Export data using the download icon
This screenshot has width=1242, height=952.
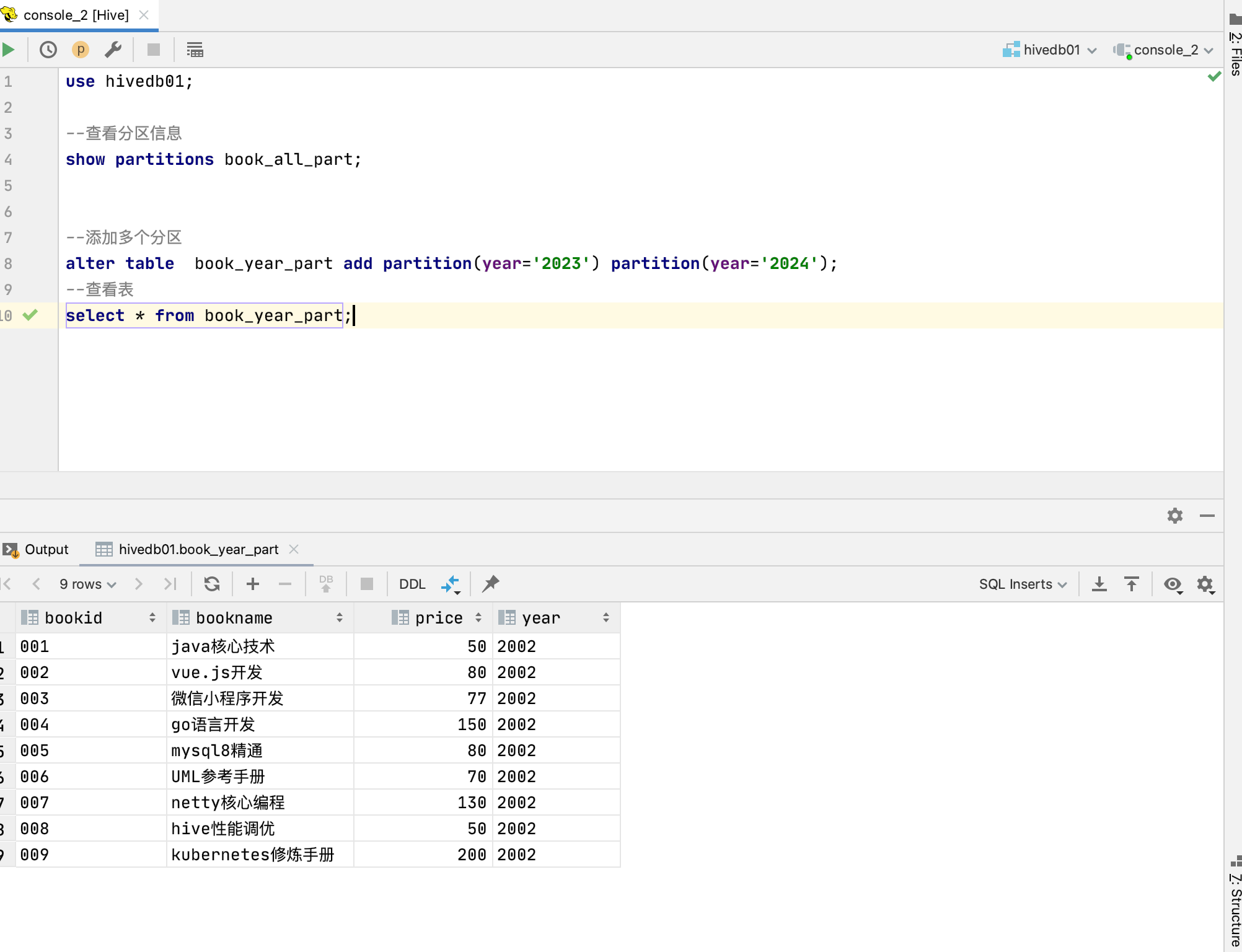tap(1099, 584)
